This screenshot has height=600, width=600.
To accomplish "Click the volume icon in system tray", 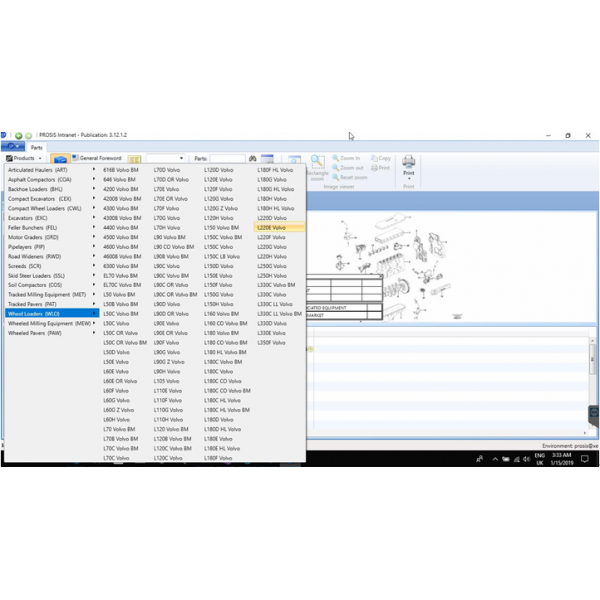I will pos(527,459).
